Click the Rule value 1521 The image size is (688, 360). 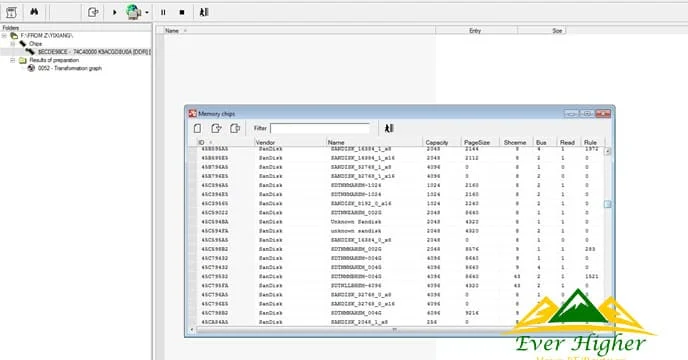[591, 277]
